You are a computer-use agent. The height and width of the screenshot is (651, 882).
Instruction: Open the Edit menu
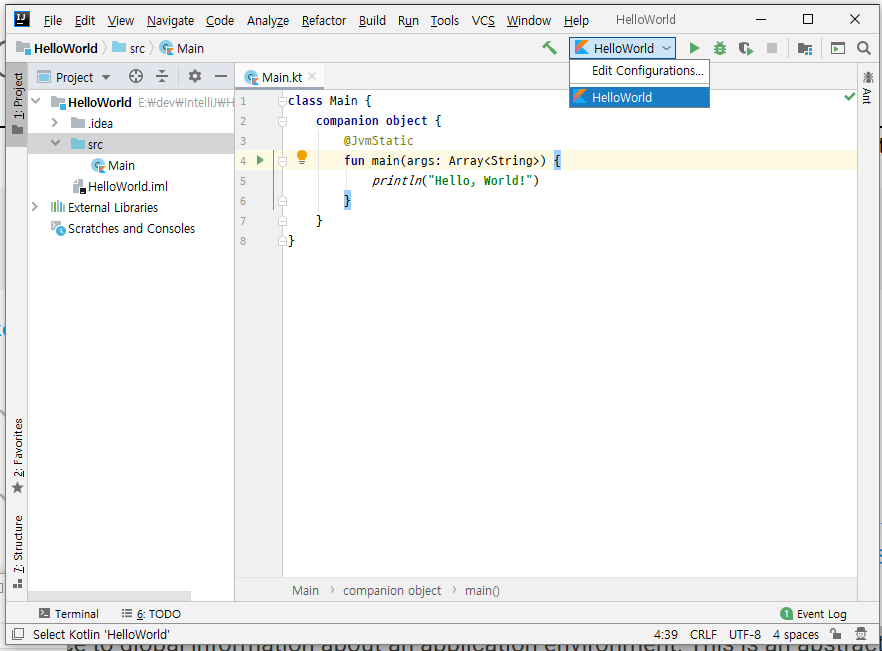point(85,21)
